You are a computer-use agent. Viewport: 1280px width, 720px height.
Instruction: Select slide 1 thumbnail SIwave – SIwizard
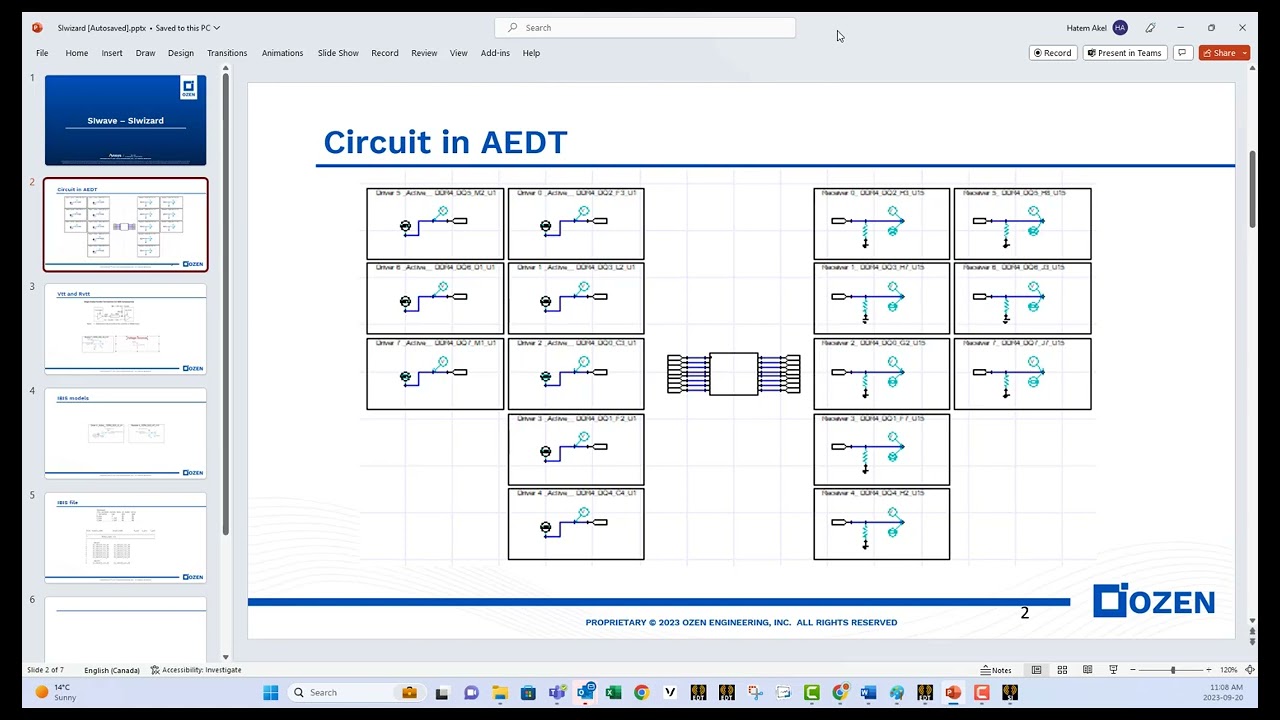click(126, 120)
